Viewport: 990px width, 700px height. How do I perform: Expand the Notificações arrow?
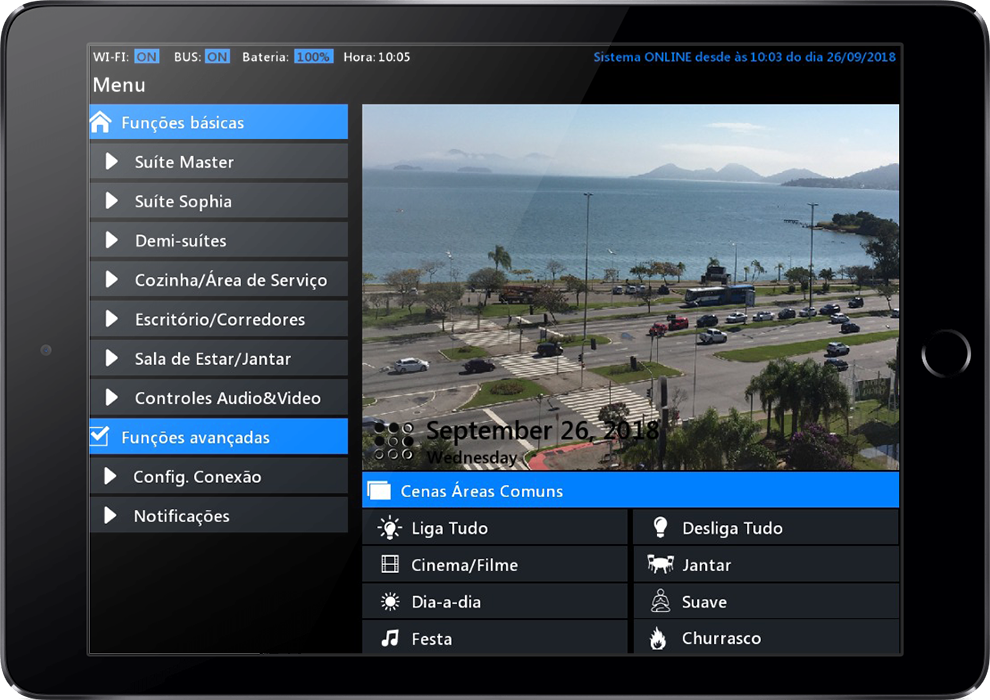[110, 515]
